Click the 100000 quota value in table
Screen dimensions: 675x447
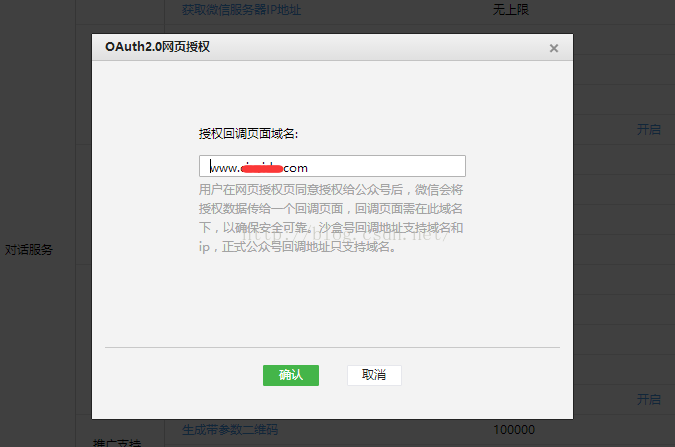(x=513, y=430)
